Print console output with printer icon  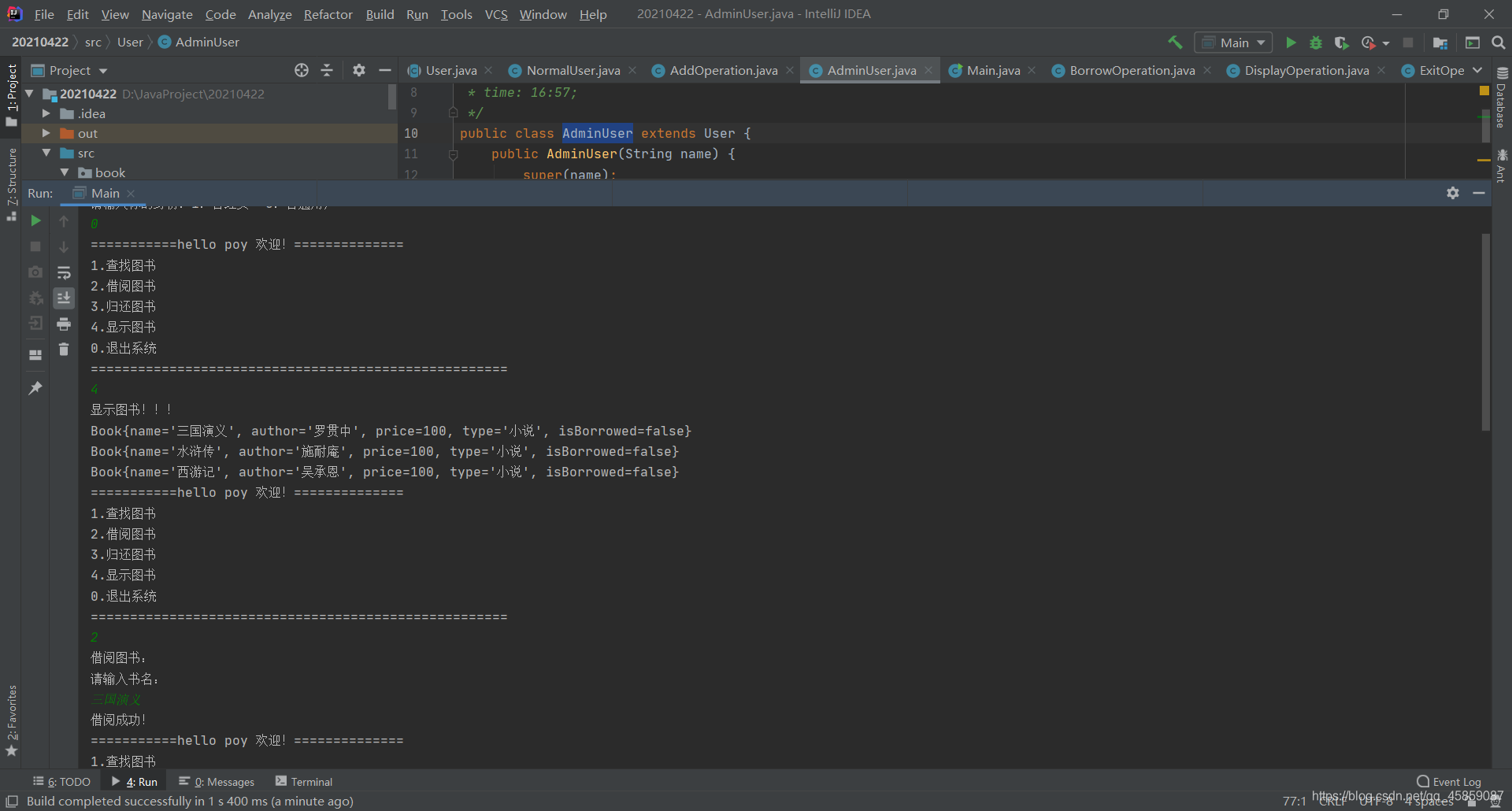(64, 324)
